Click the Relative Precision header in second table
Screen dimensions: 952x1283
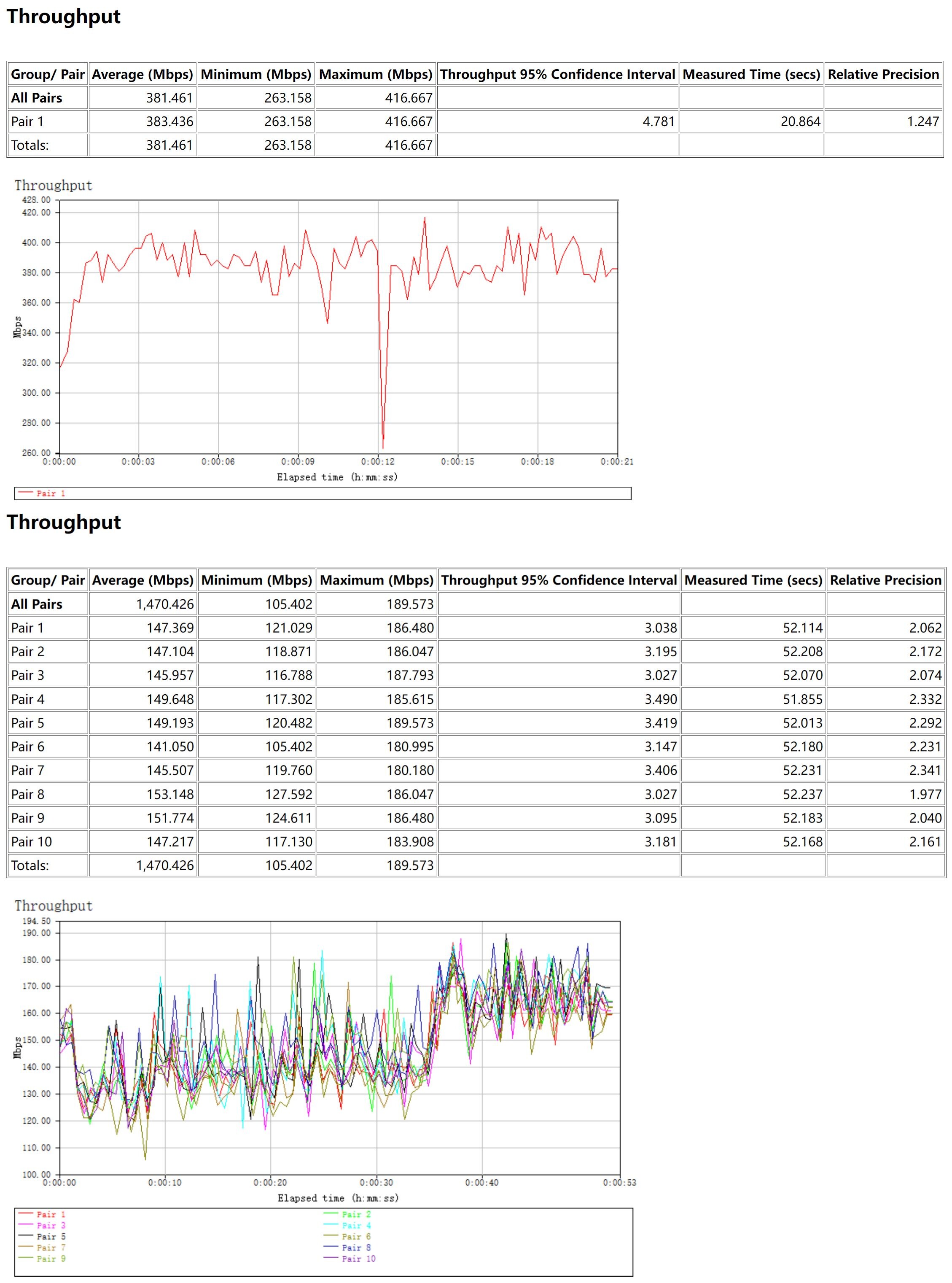[x=885, y=580]
